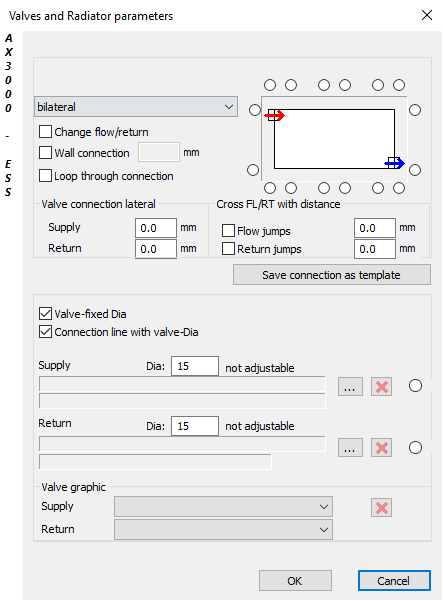This screenshot has height=601, width=443.
Task: Click red supply arrow on radiator diagram
Action: tap(275, 115)
